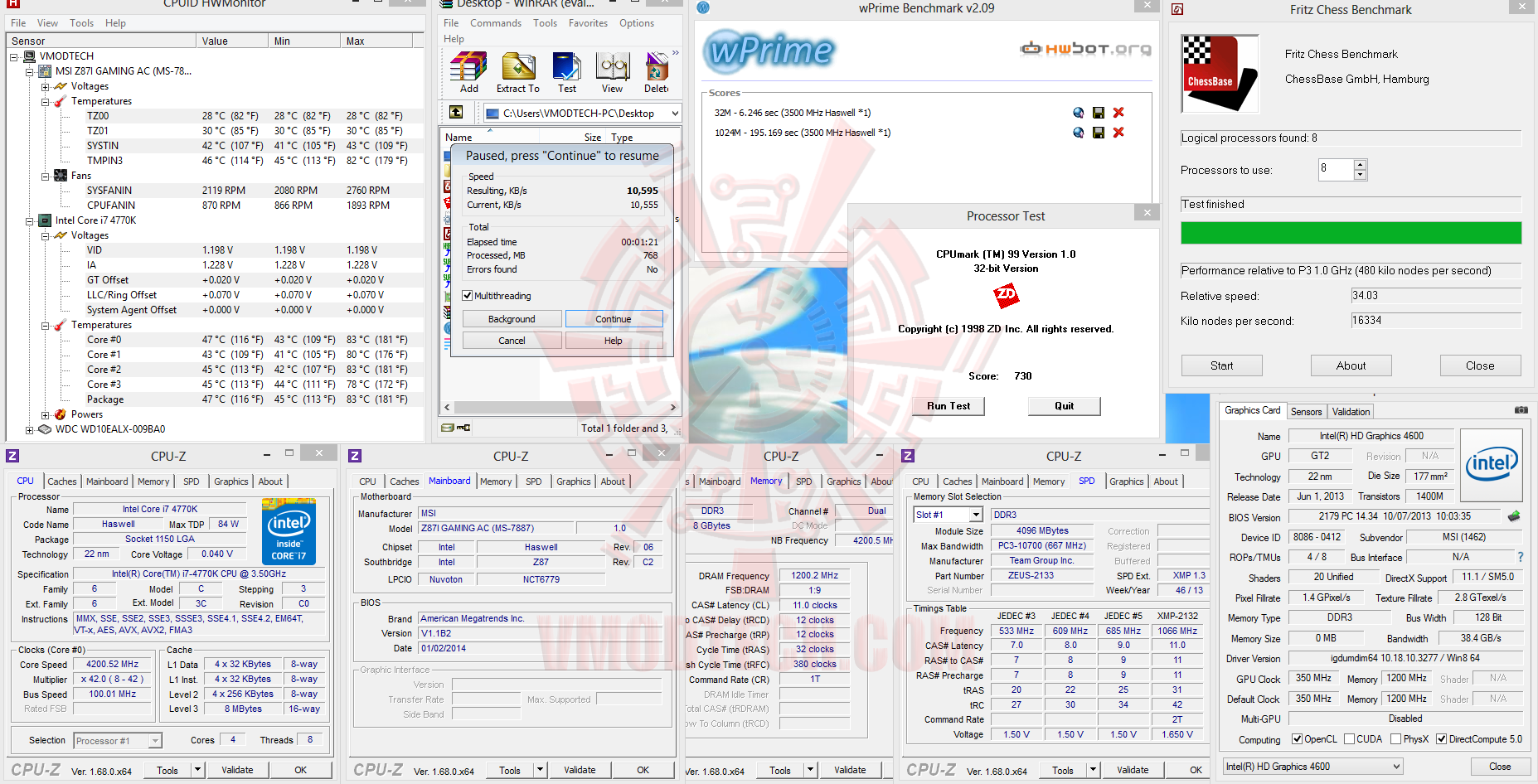The width and height of the screenshot is (1538, 784).
Task: Delete the 32M wPrime score with red X
Action: [1118, 113]
